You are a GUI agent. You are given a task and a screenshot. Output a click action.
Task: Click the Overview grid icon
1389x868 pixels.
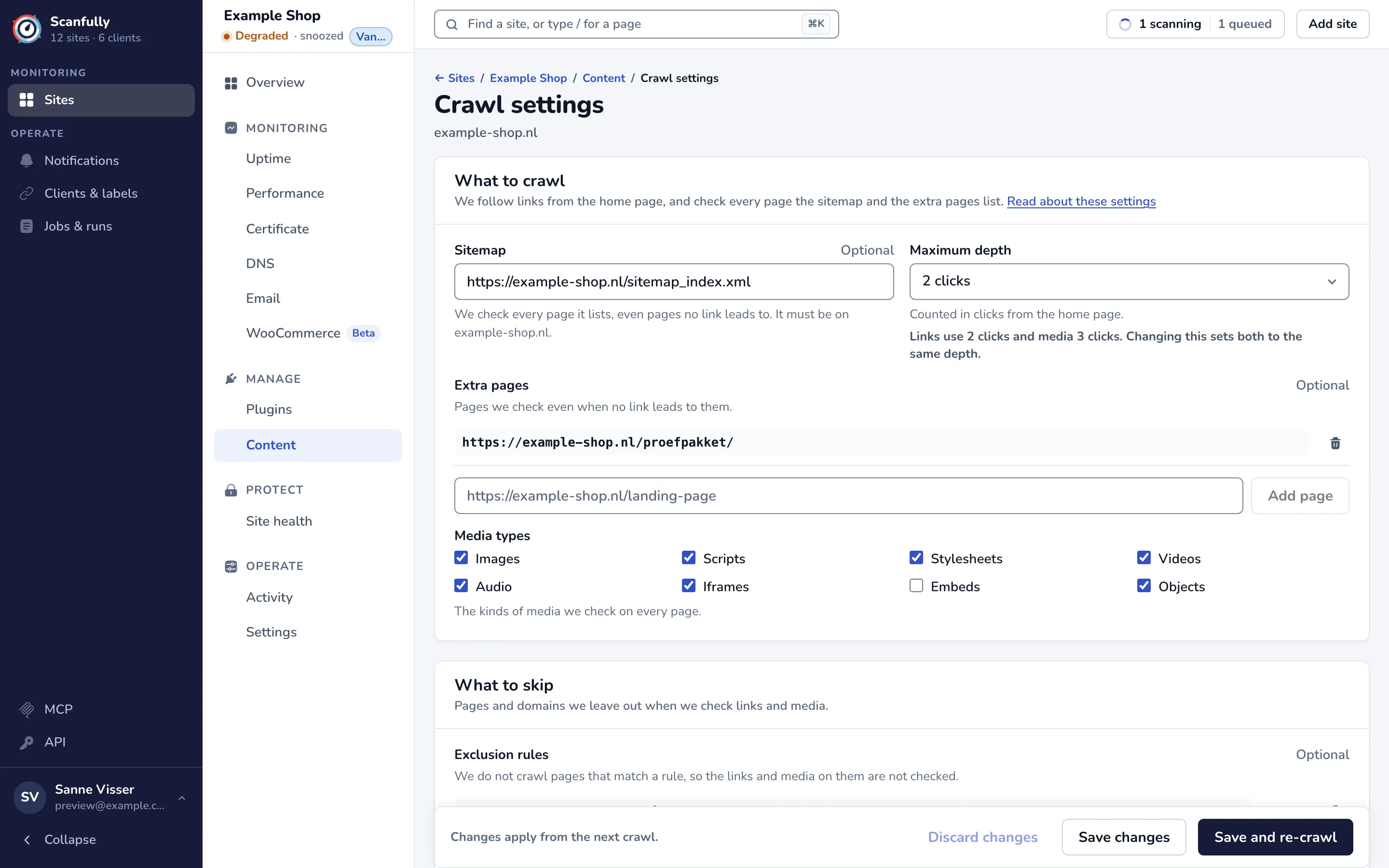[231, 83]
